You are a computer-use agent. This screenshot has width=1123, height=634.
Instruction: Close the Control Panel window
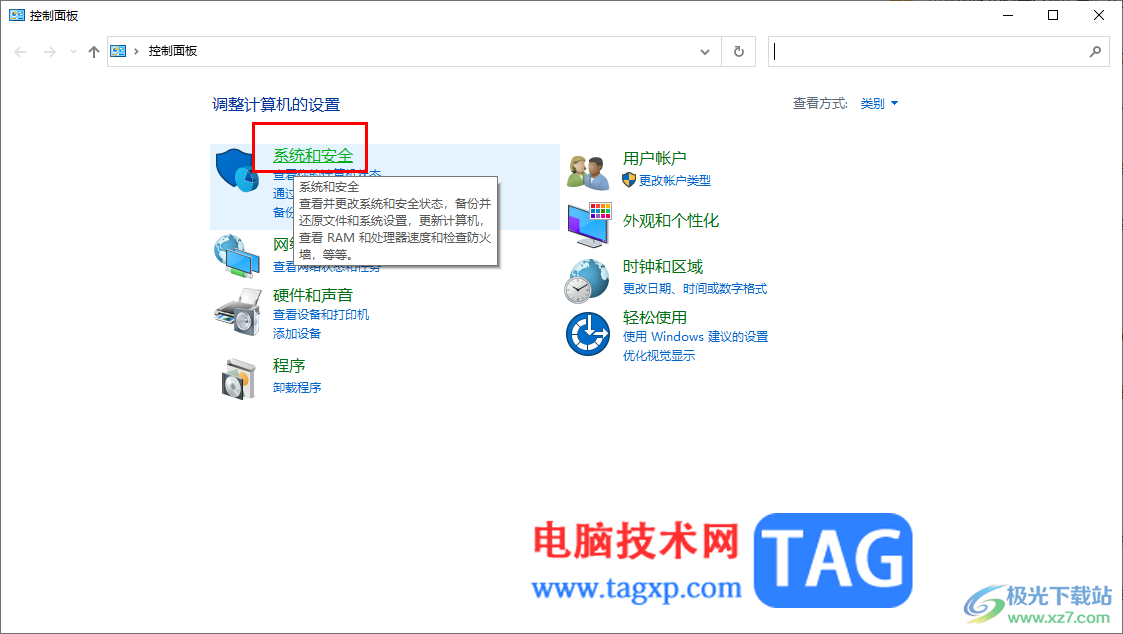point(1099,15)
